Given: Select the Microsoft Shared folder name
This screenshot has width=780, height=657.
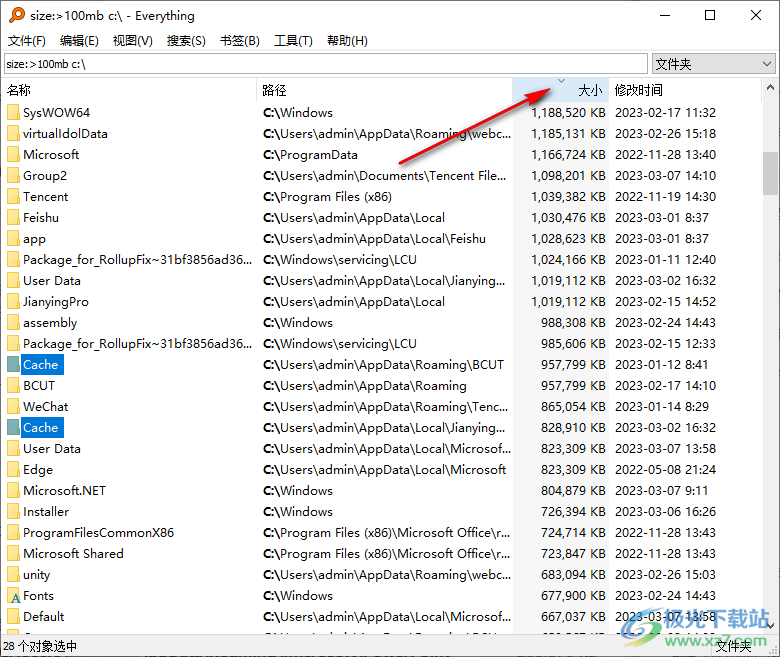Looking at the screenshot, I should [x=73, y=554].
